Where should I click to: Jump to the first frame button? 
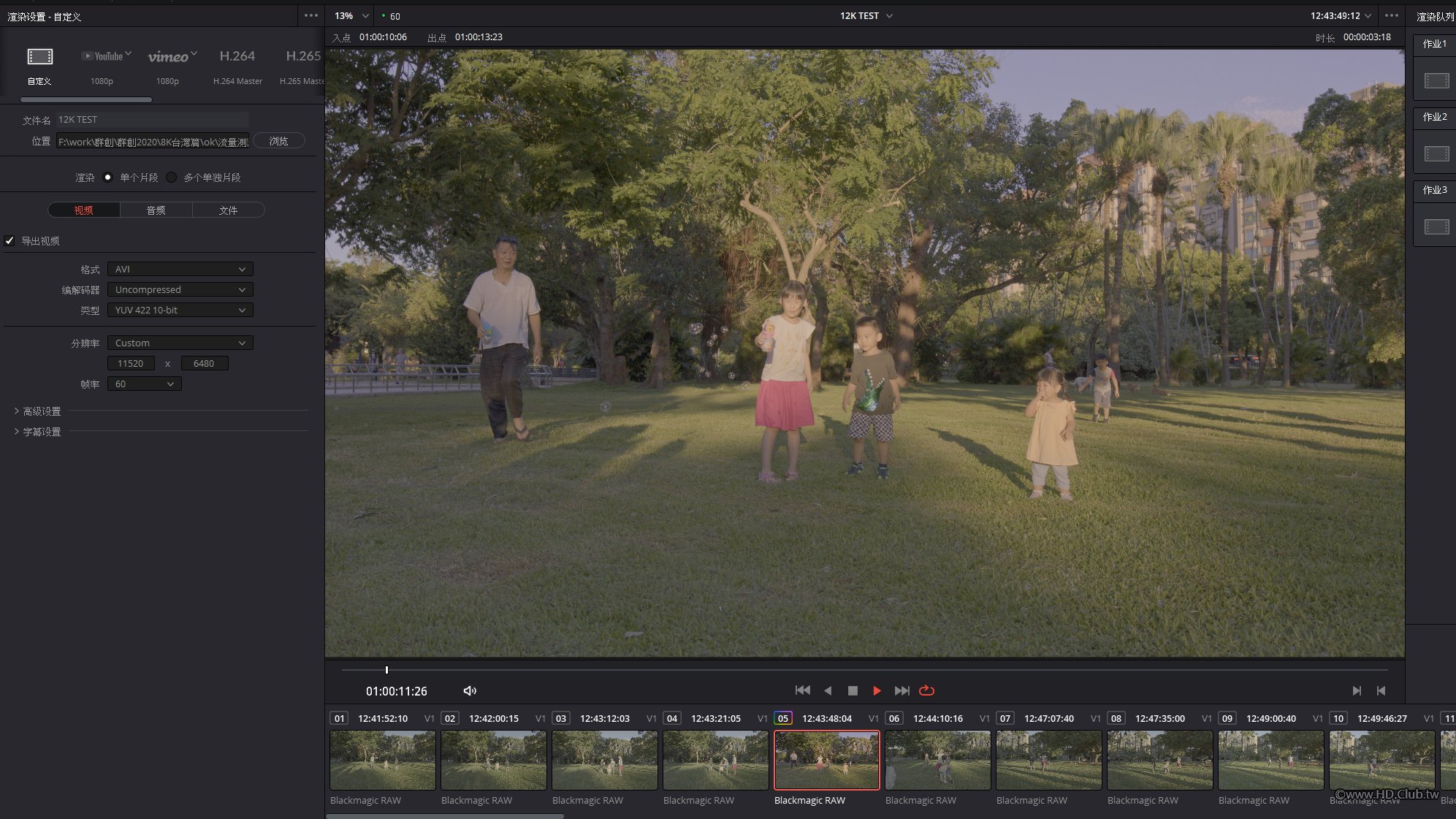click(802, 690)
